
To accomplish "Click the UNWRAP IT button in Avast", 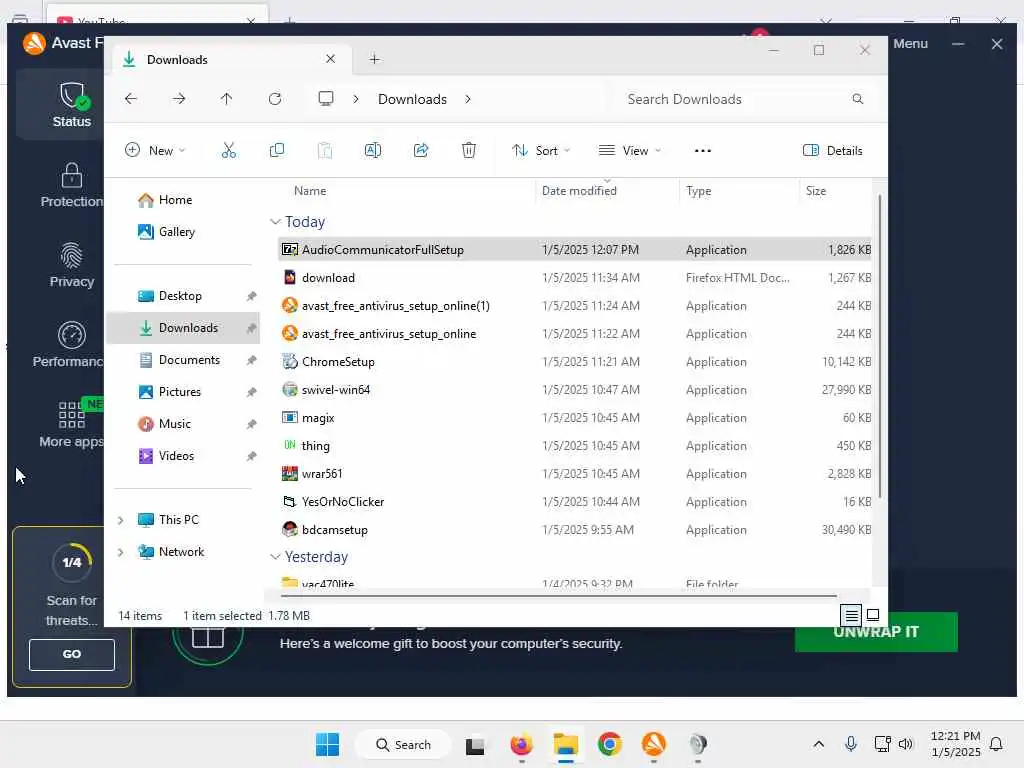I will point(876,632).
